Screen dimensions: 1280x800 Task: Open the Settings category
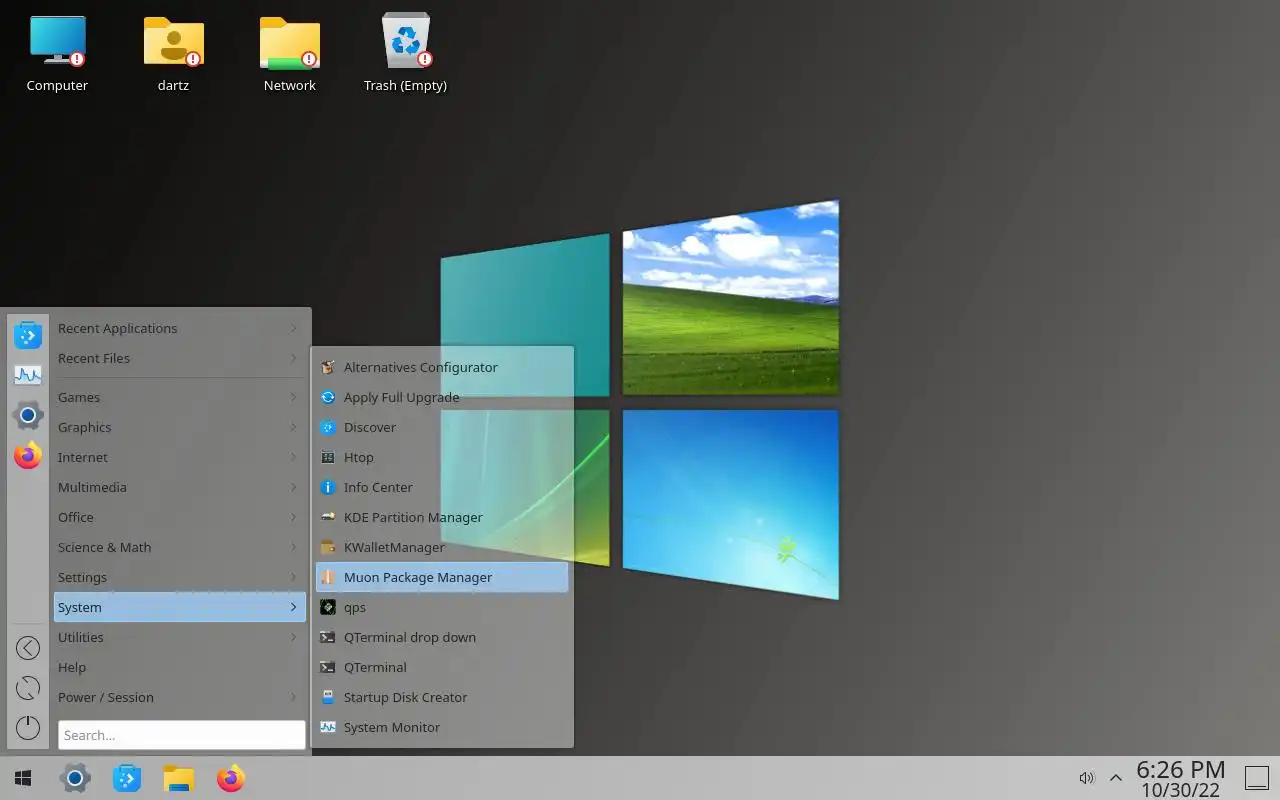[180, 577]
